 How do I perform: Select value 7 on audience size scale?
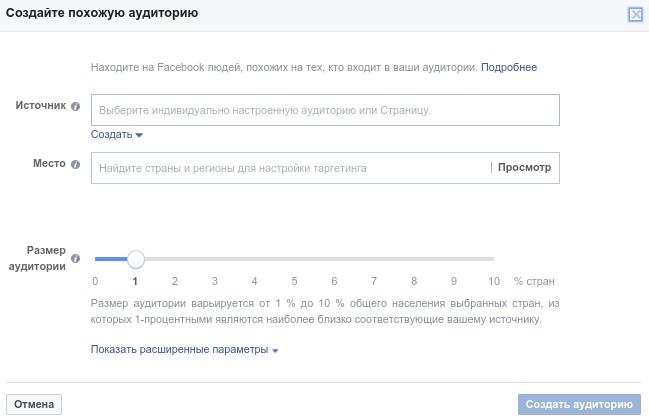coord(374,281)
